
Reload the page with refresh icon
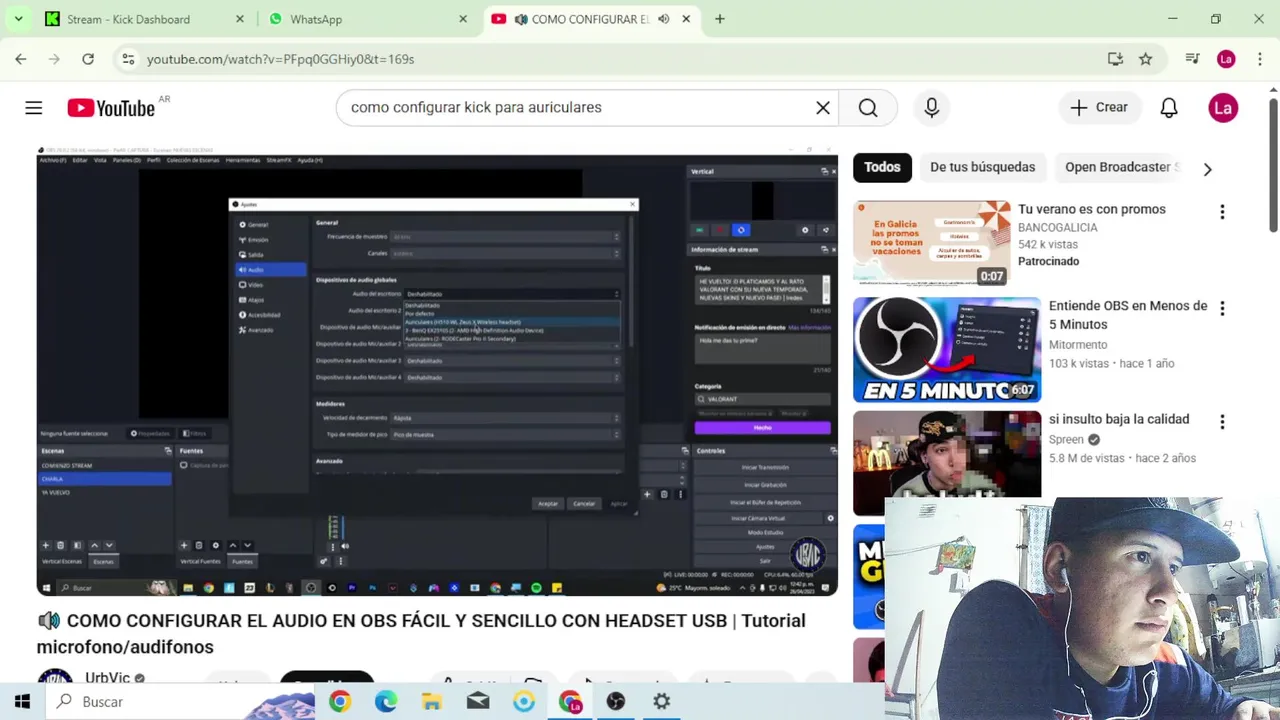(88, 59)
